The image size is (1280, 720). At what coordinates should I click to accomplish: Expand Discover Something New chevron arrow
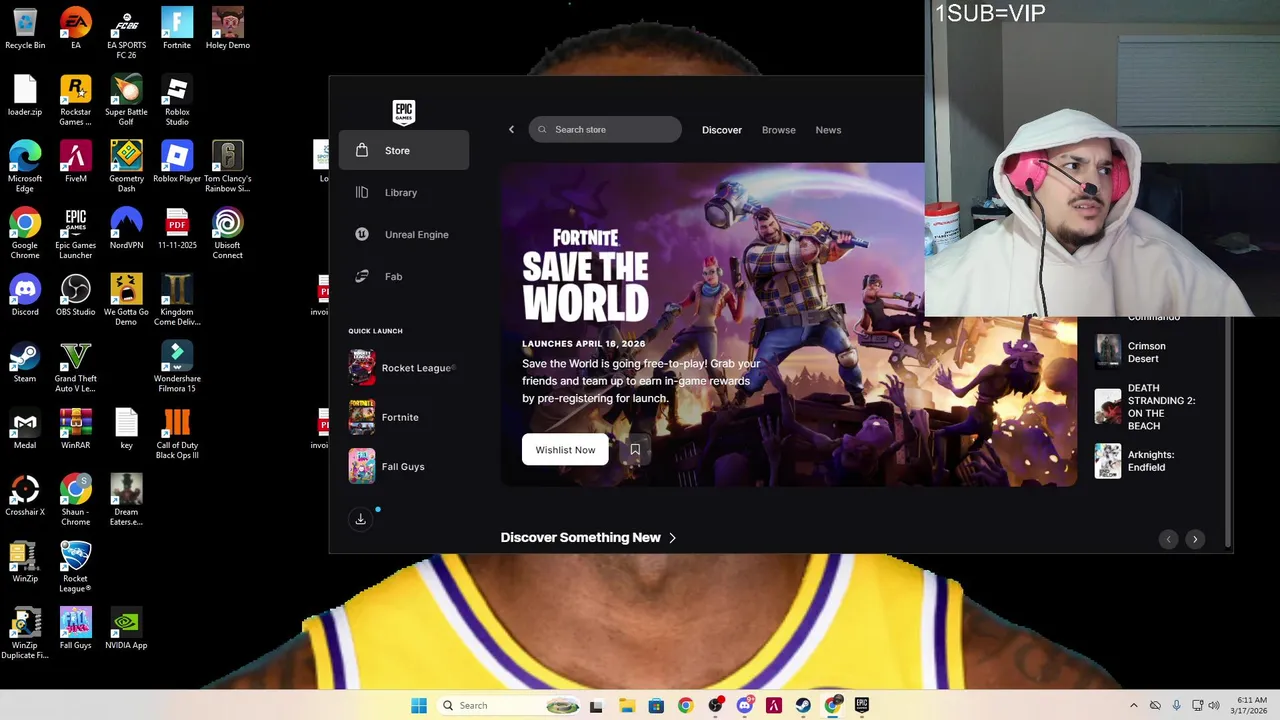click(x=672, y=538)
